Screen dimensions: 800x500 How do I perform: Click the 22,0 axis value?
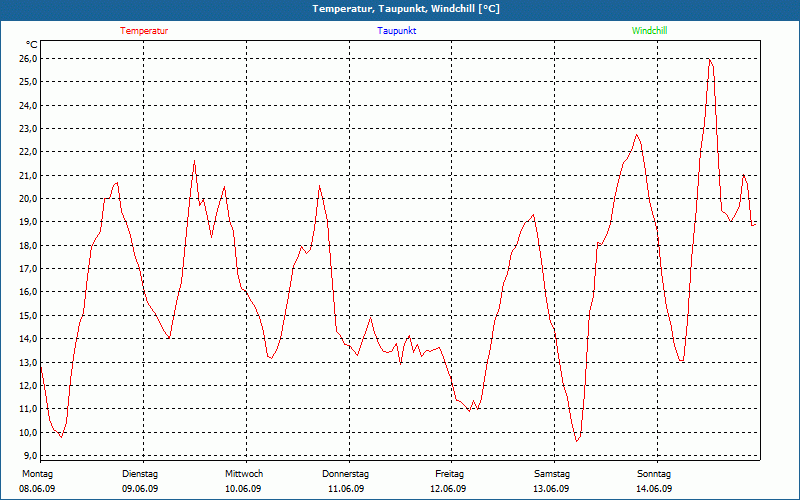[x=28, y=152]
